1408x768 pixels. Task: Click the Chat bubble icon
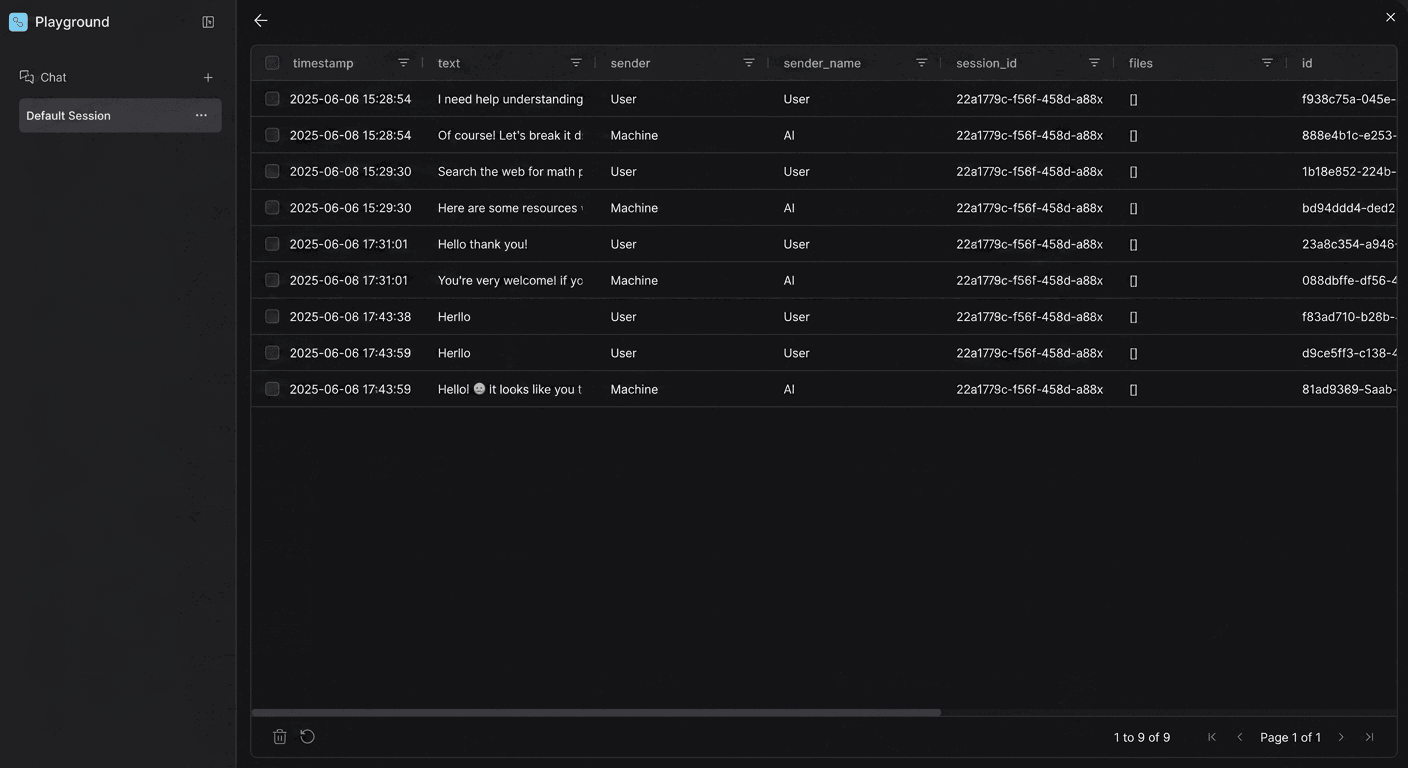point(27,77)
